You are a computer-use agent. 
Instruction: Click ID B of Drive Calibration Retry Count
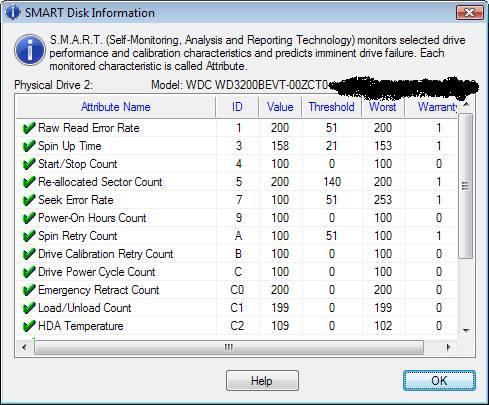click(238, 254)
